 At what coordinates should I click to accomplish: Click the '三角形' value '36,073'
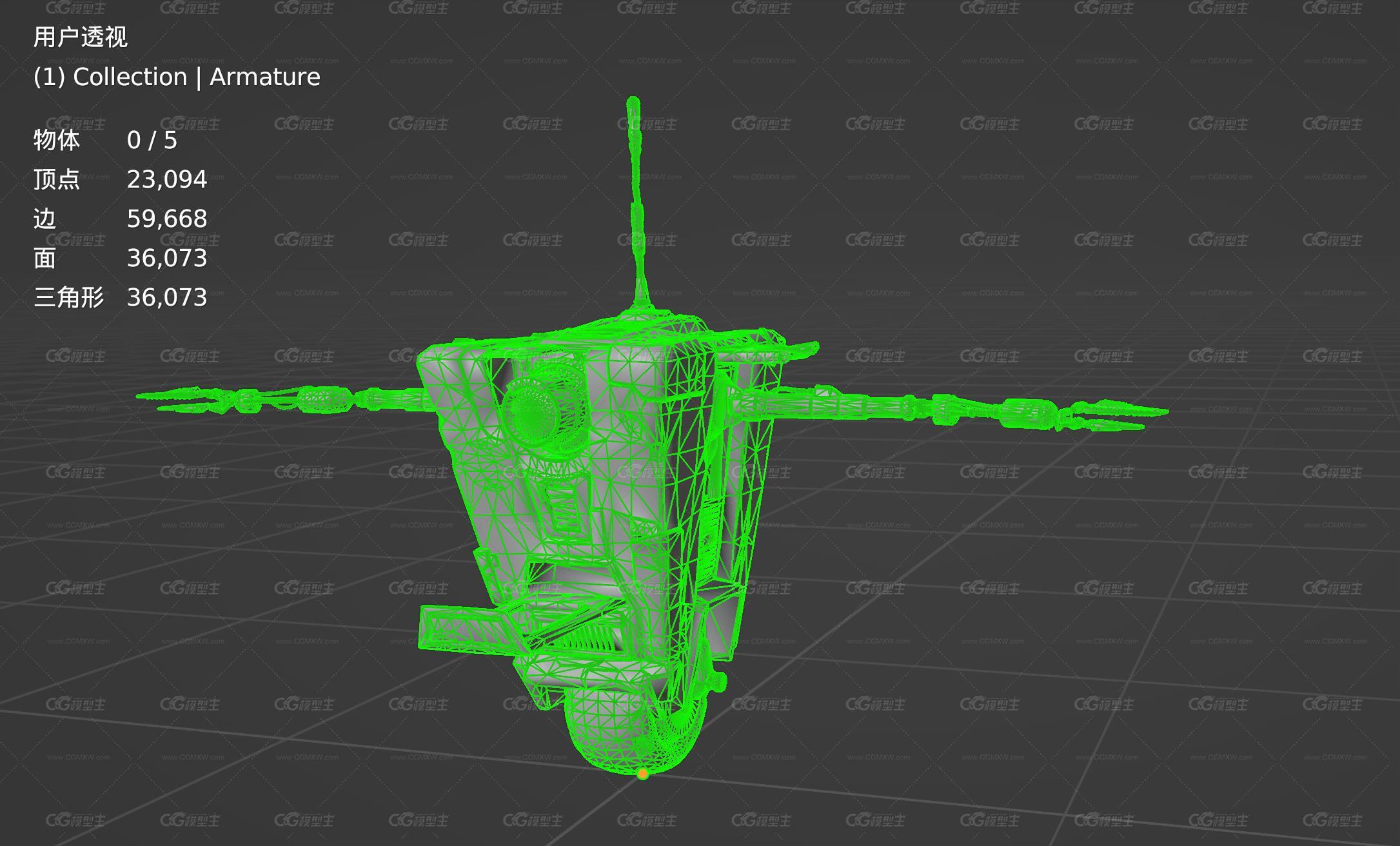(x=167, y=298)
